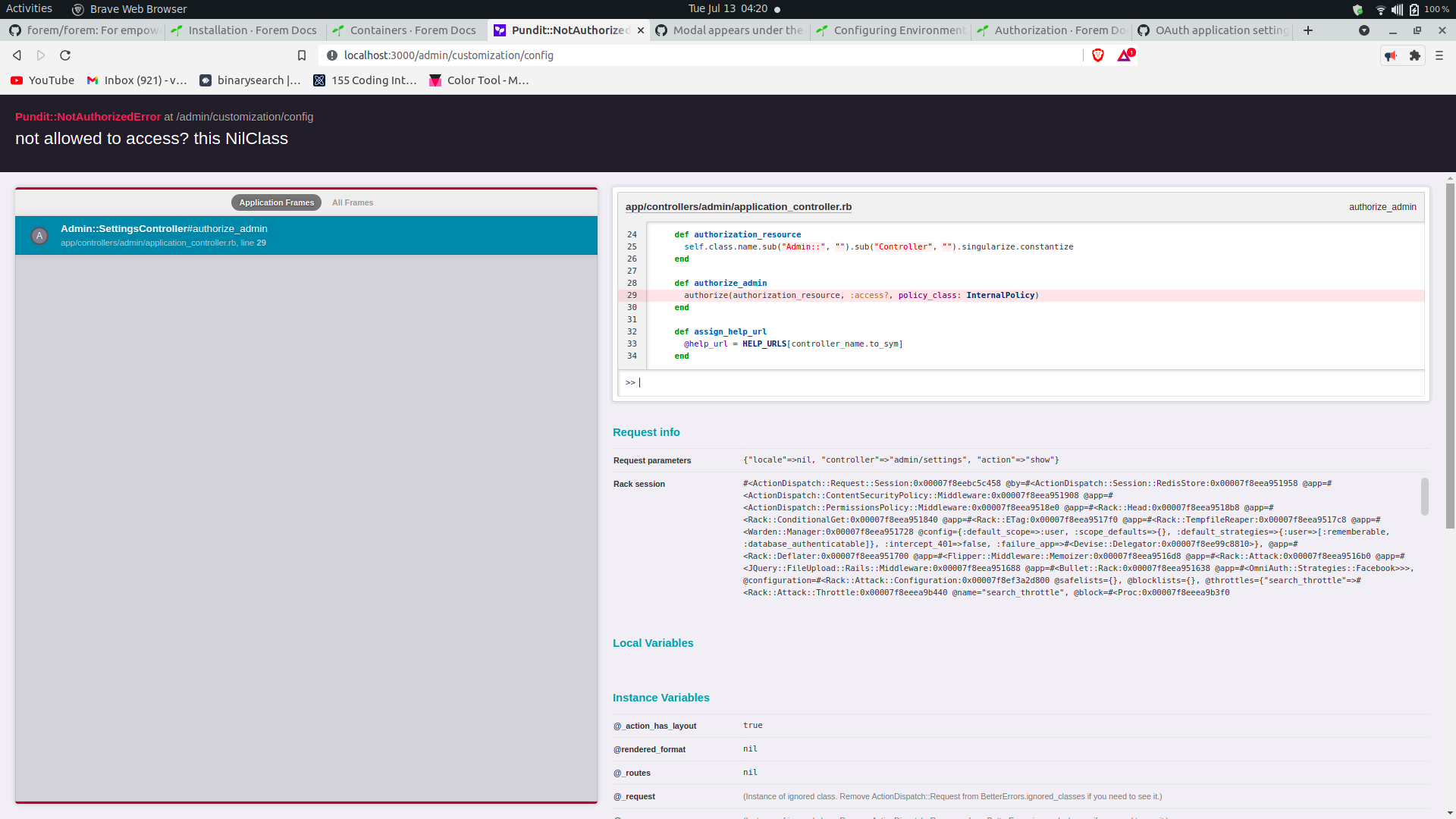Image resolution: width=1456 pixels, height=819 pixels.
Task: Switch to the Containers - Forem Docs tab
Action: click(x=413, y=30)
